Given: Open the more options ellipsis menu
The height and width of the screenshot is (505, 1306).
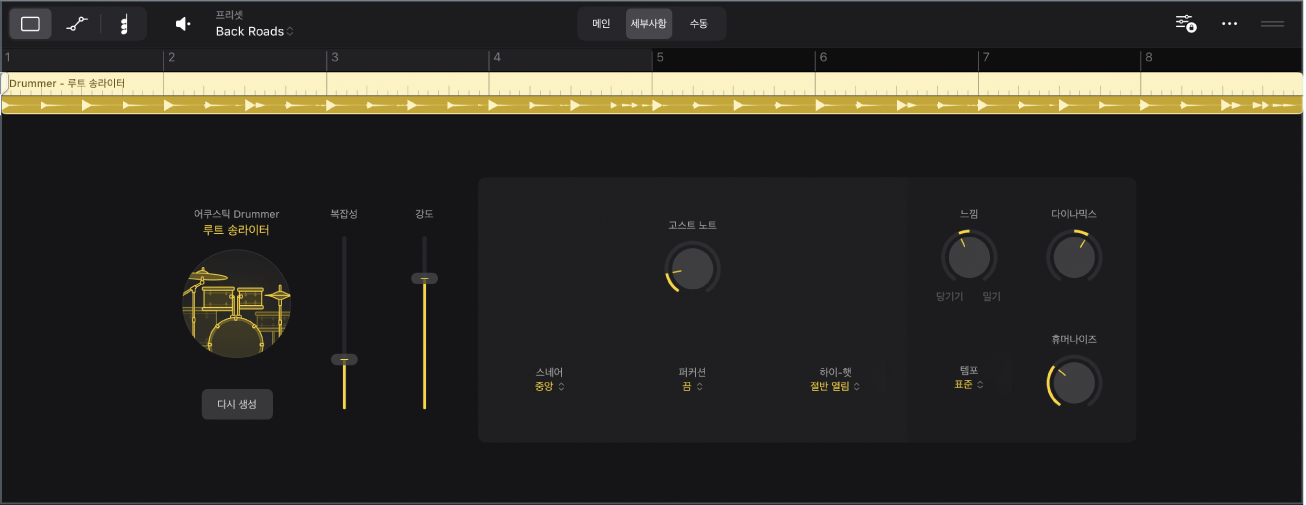Looking at the screenshot, I should (x=1230, y=23).
